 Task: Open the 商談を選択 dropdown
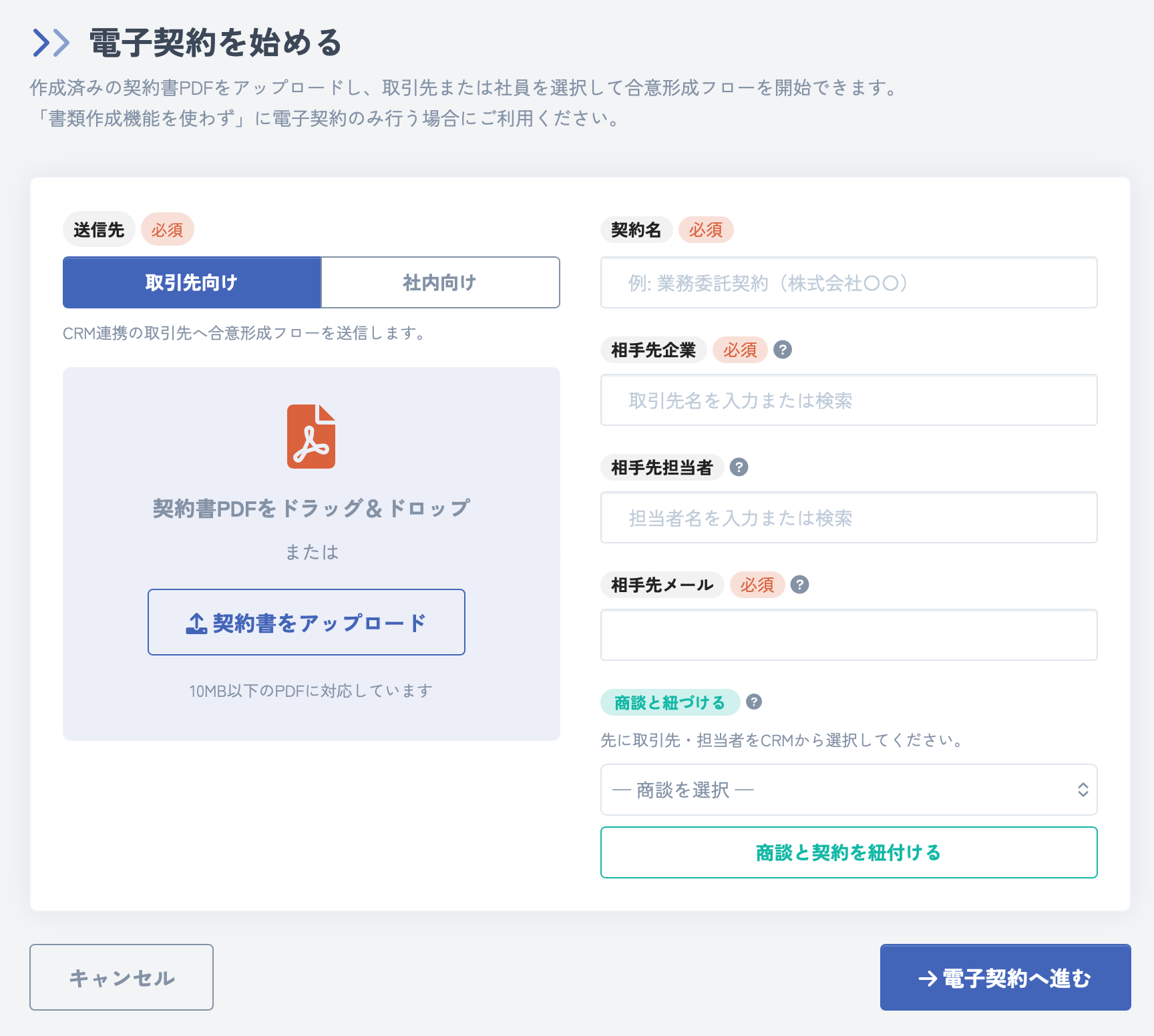pyautogui.click(x=849, y=790)
